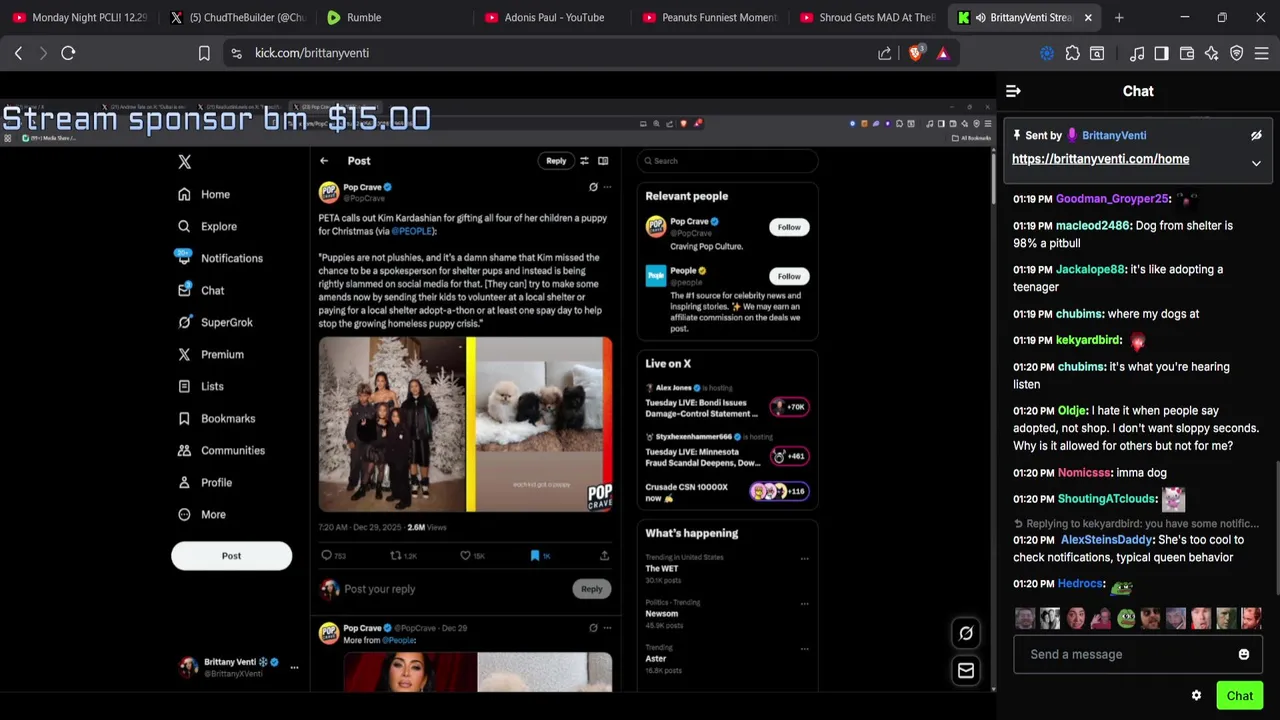This screenshot has width=1280, height=720.
Task: Open more options for The WET trend
Action: (x=804, y=558)
